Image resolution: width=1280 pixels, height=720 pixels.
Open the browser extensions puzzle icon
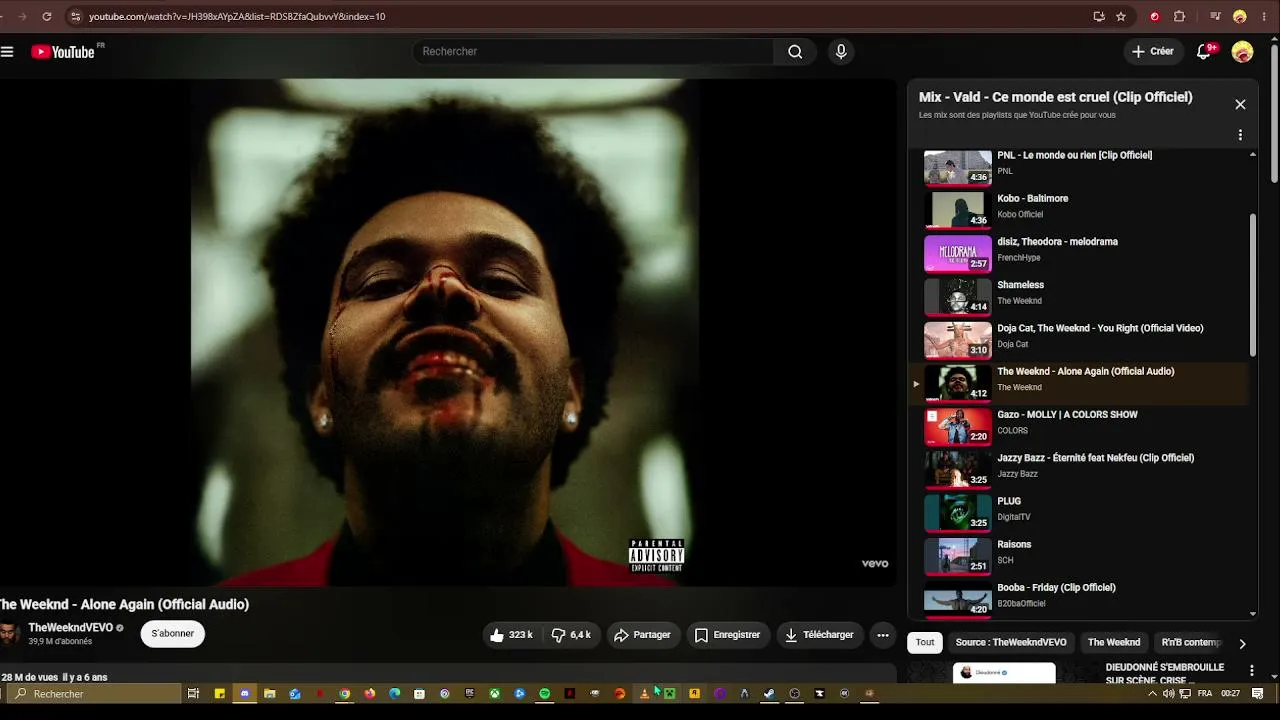(1179, 16)
